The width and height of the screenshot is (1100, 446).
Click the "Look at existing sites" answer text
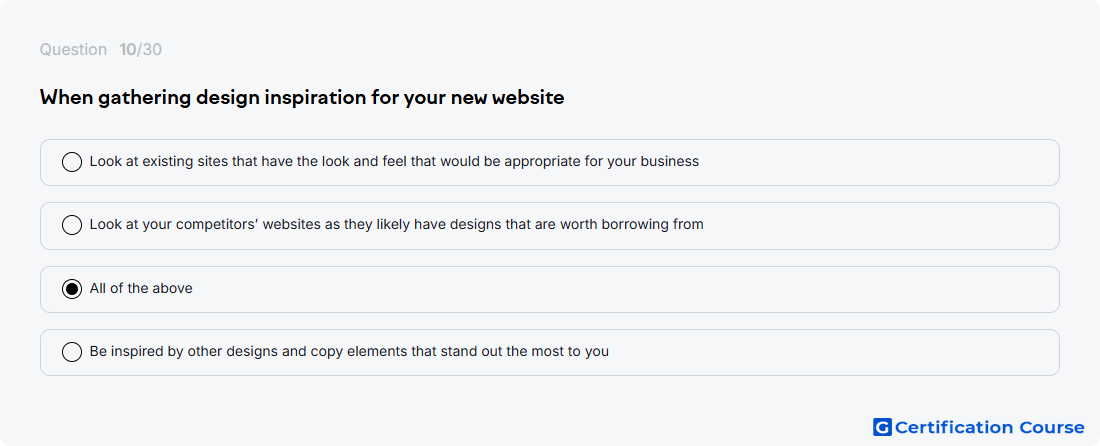pos(394,161)
